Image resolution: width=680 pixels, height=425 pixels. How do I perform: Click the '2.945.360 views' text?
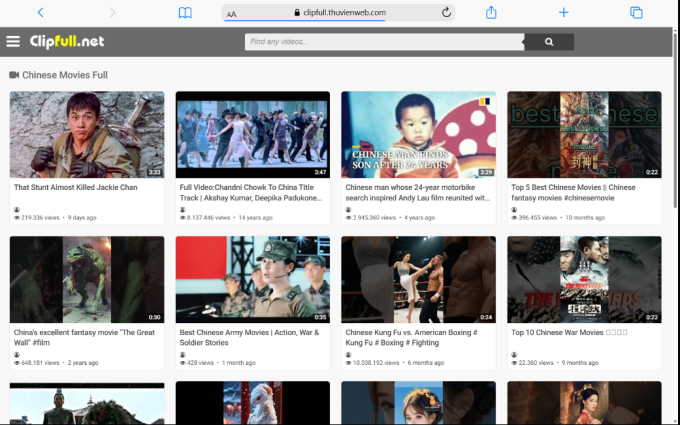(x=374, y=218)
